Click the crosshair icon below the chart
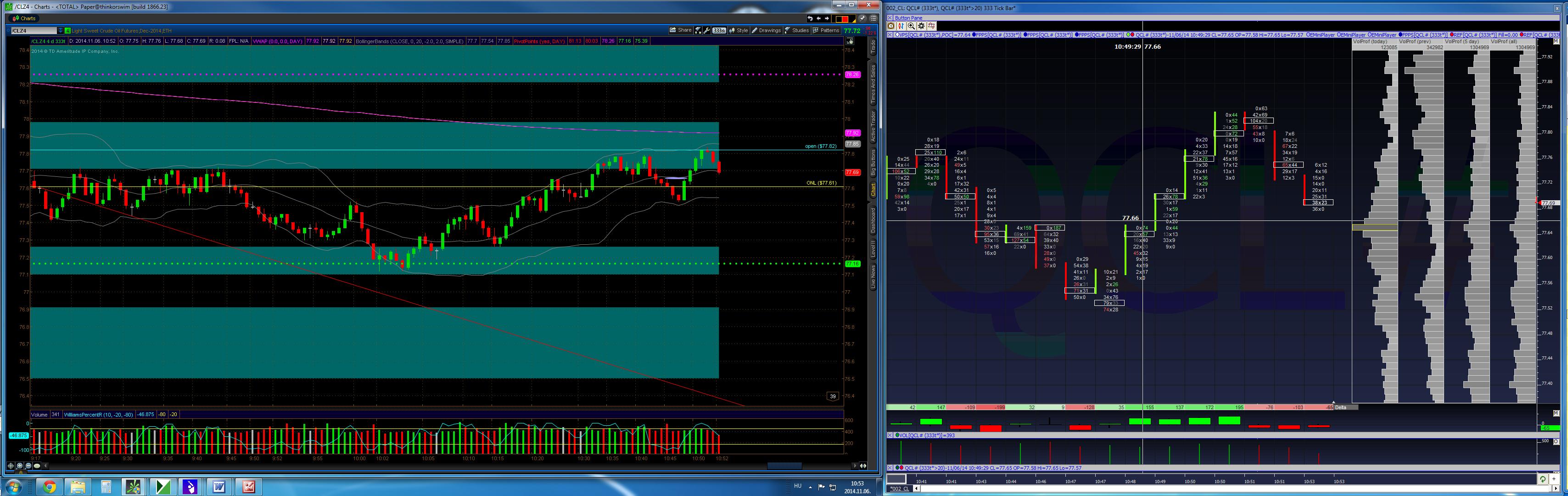The height and width of the screenshot is (496, 1568). [x=11, y=466]
